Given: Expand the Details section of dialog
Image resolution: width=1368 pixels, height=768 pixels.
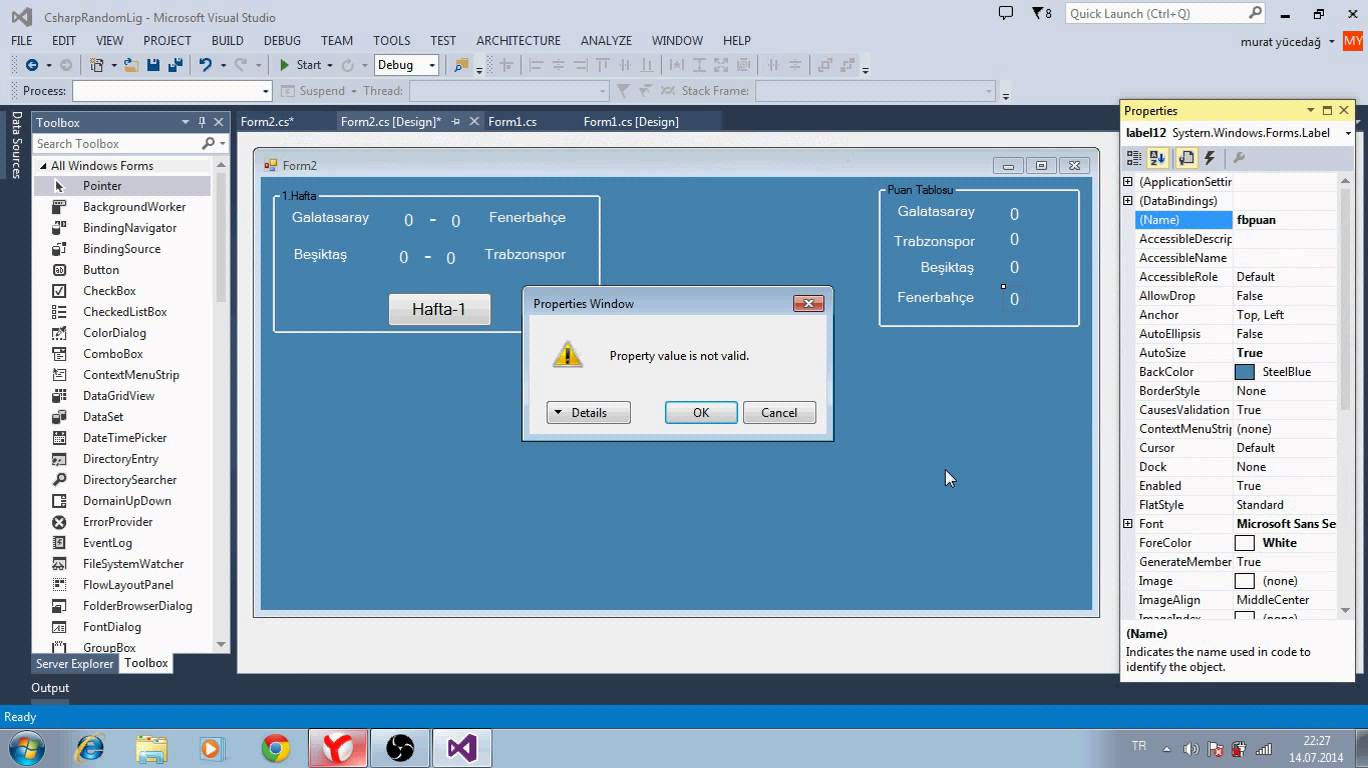Looking at the screenshot, I should [x=588, y=413].
